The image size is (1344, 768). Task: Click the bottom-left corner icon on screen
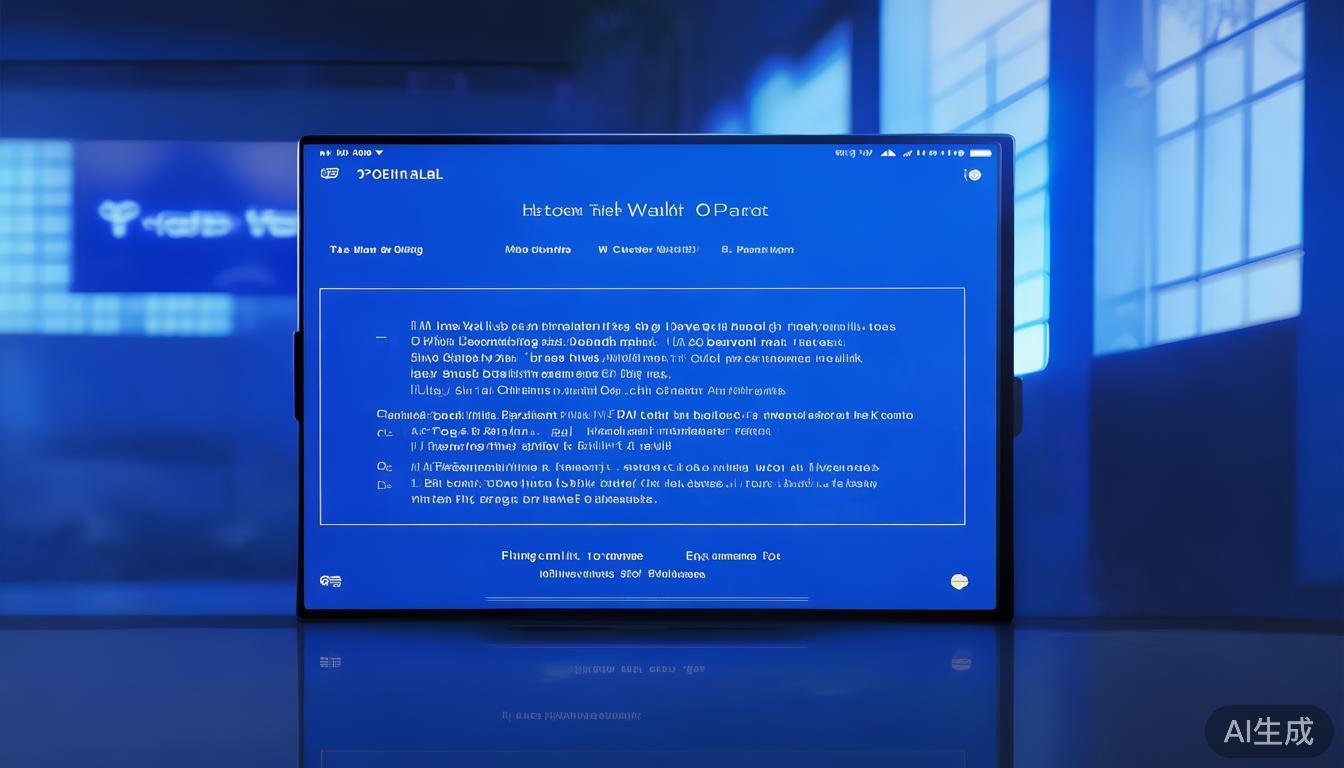[x=331, y=581]
